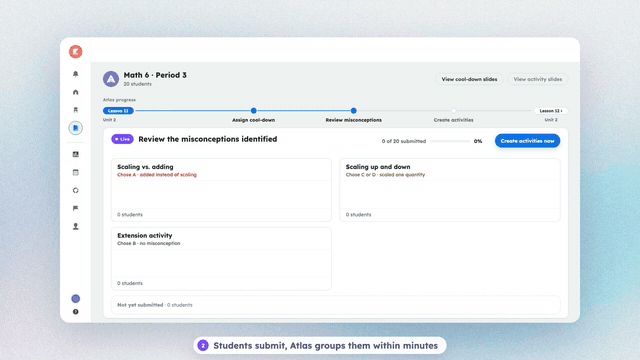Click the red app logo in sidebar
Image resolution: width=640 pixels, height=360 pixels.
click(76, 52)
